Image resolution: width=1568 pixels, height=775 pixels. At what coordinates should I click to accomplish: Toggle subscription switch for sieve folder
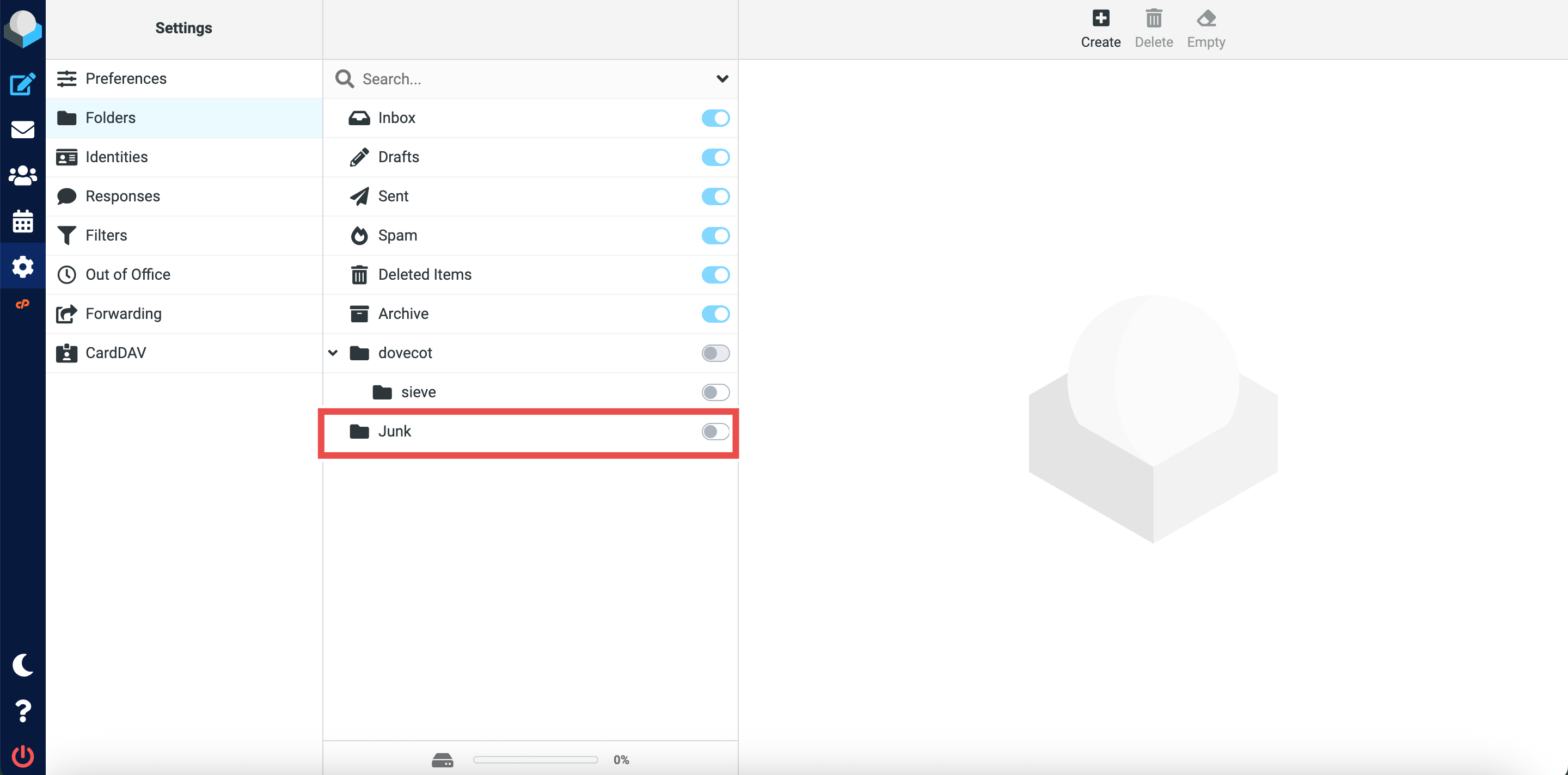tap(715, 392)
